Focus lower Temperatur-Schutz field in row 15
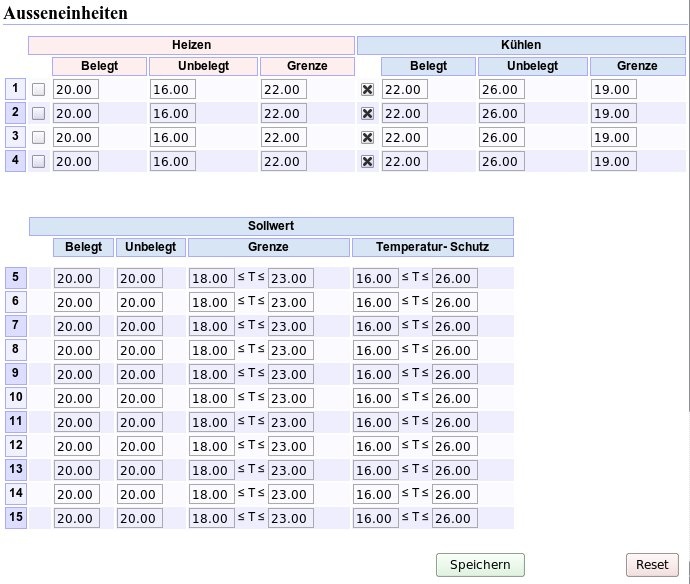 tap(375, 518)
